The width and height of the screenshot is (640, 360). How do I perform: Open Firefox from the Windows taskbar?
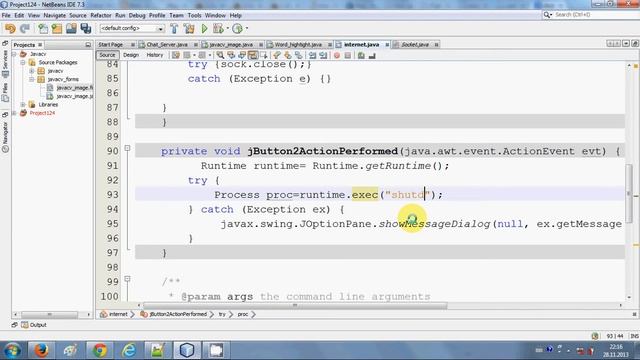(41, 350)
